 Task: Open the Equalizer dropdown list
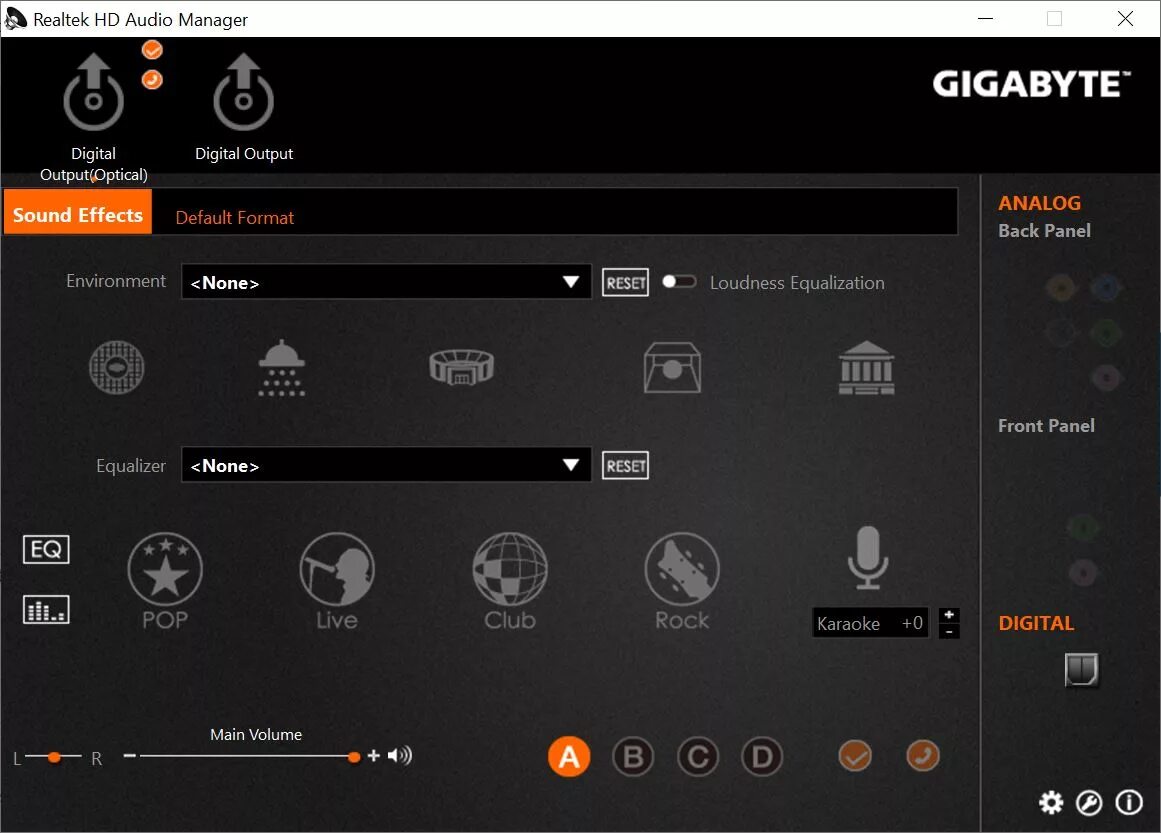point(387,465)
